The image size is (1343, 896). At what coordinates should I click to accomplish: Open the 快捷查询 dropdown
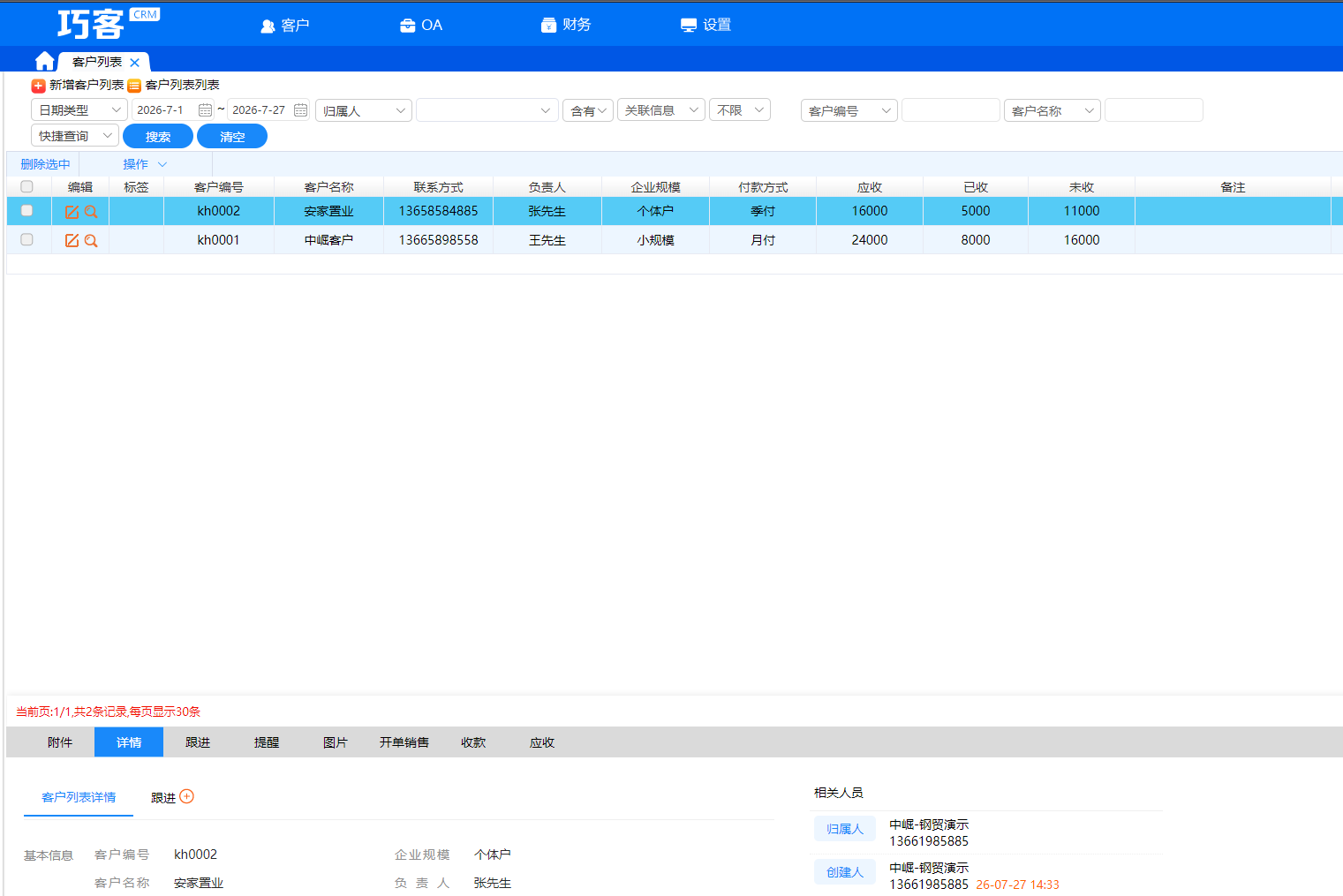tap(75, 136)
